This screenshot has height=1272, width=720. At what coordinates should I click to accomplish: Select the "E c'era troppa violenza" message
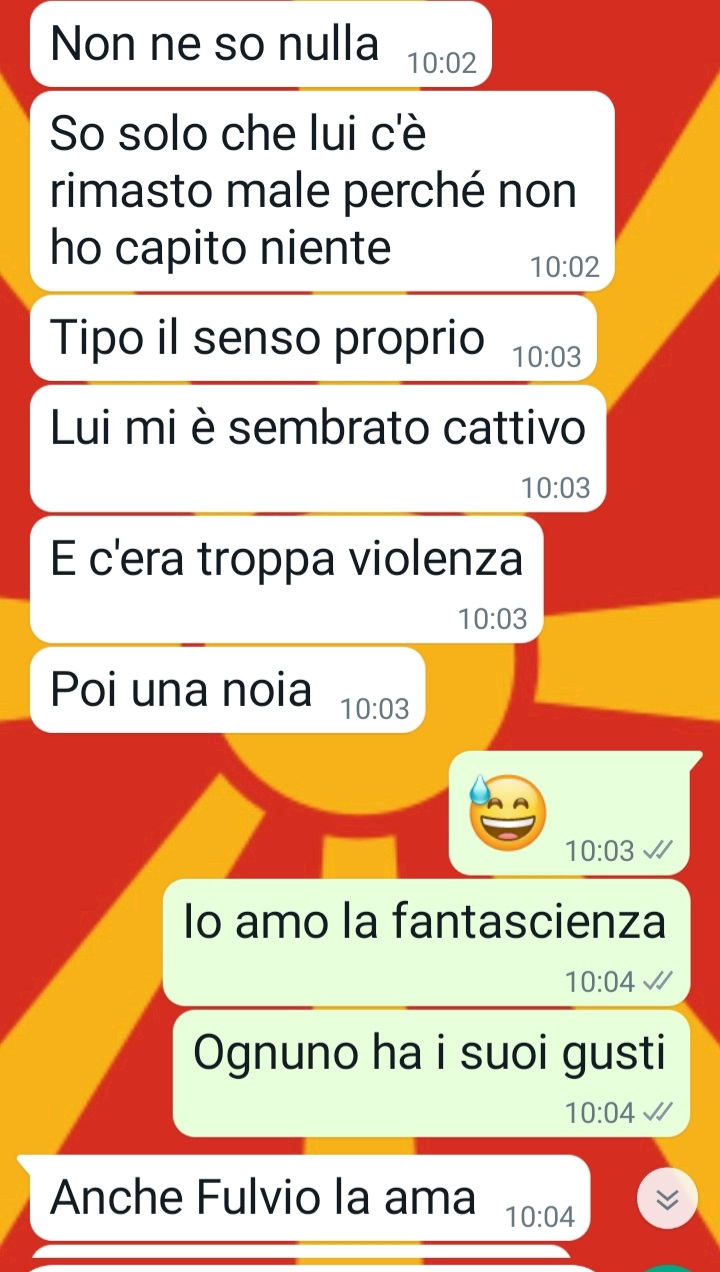coord(286,579)
